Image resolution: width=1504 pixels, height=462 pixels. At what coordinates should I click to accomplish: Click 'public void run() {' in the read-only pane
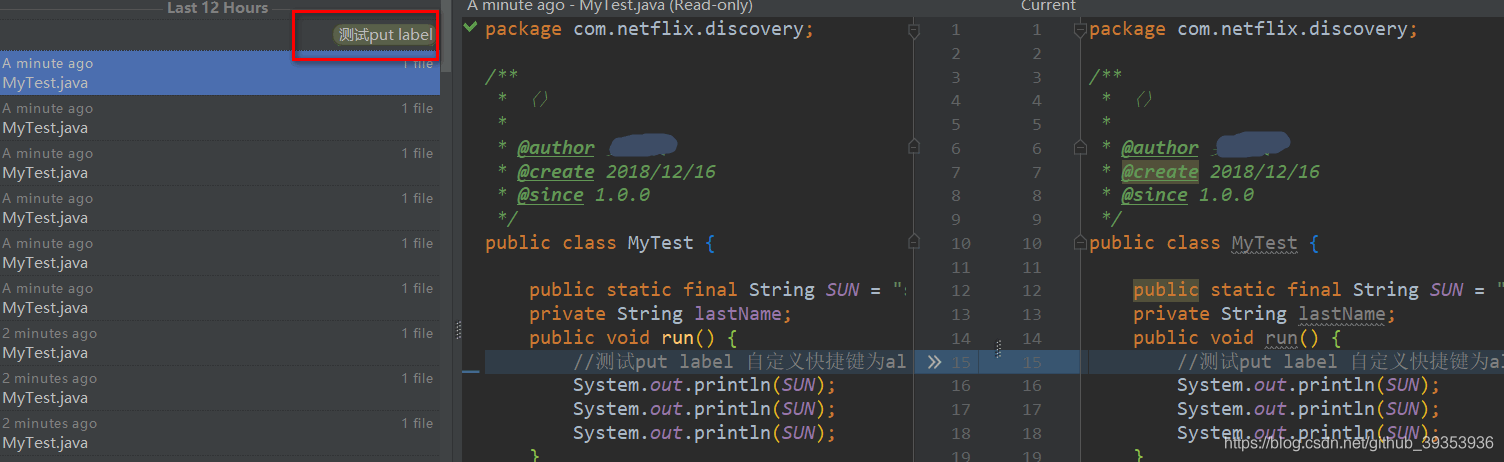(x=633, y=338)
